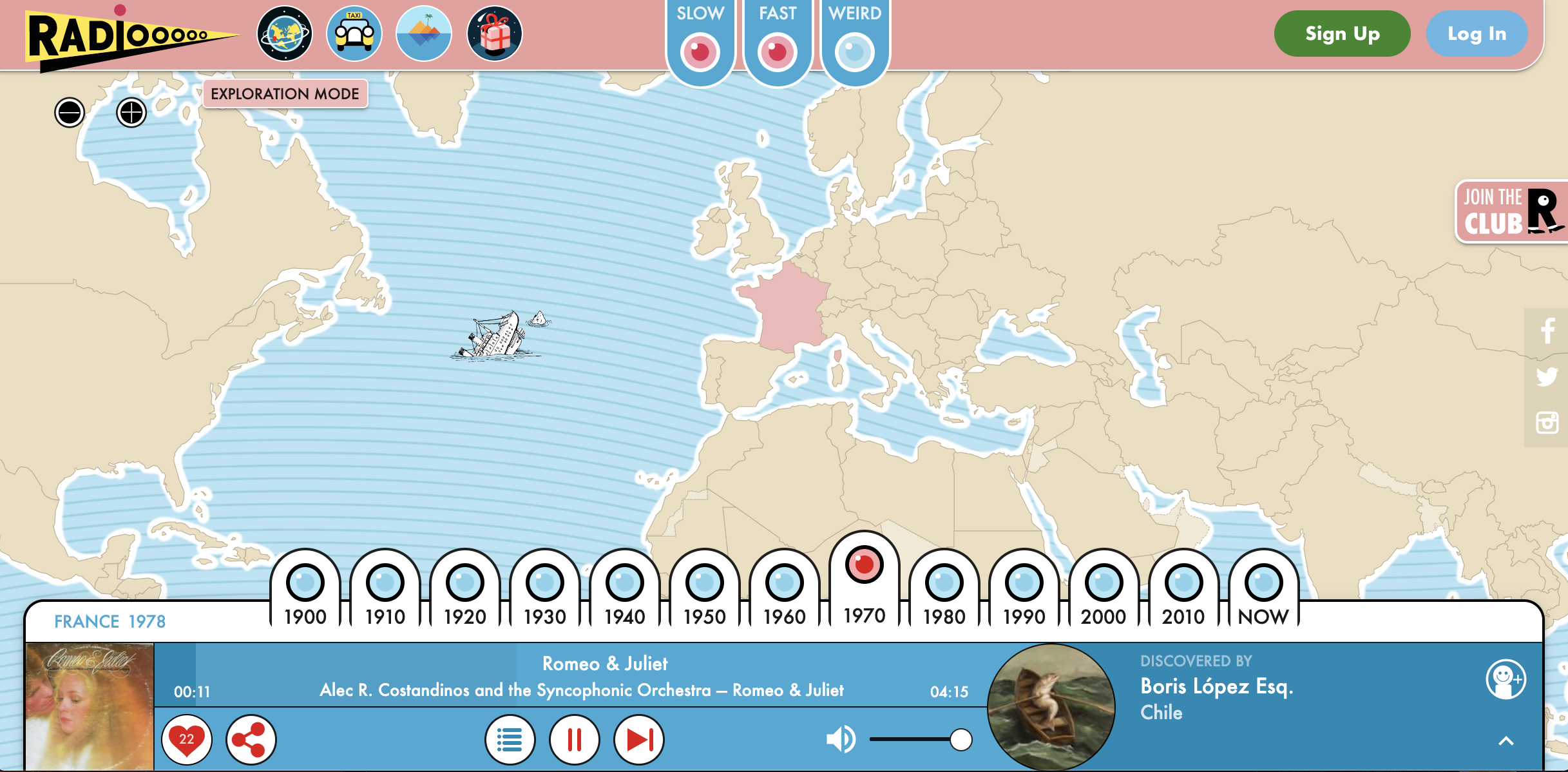Open the Join The Club side tab
Viewport: 1568px width, 772px height.
tap(1510, 211)
